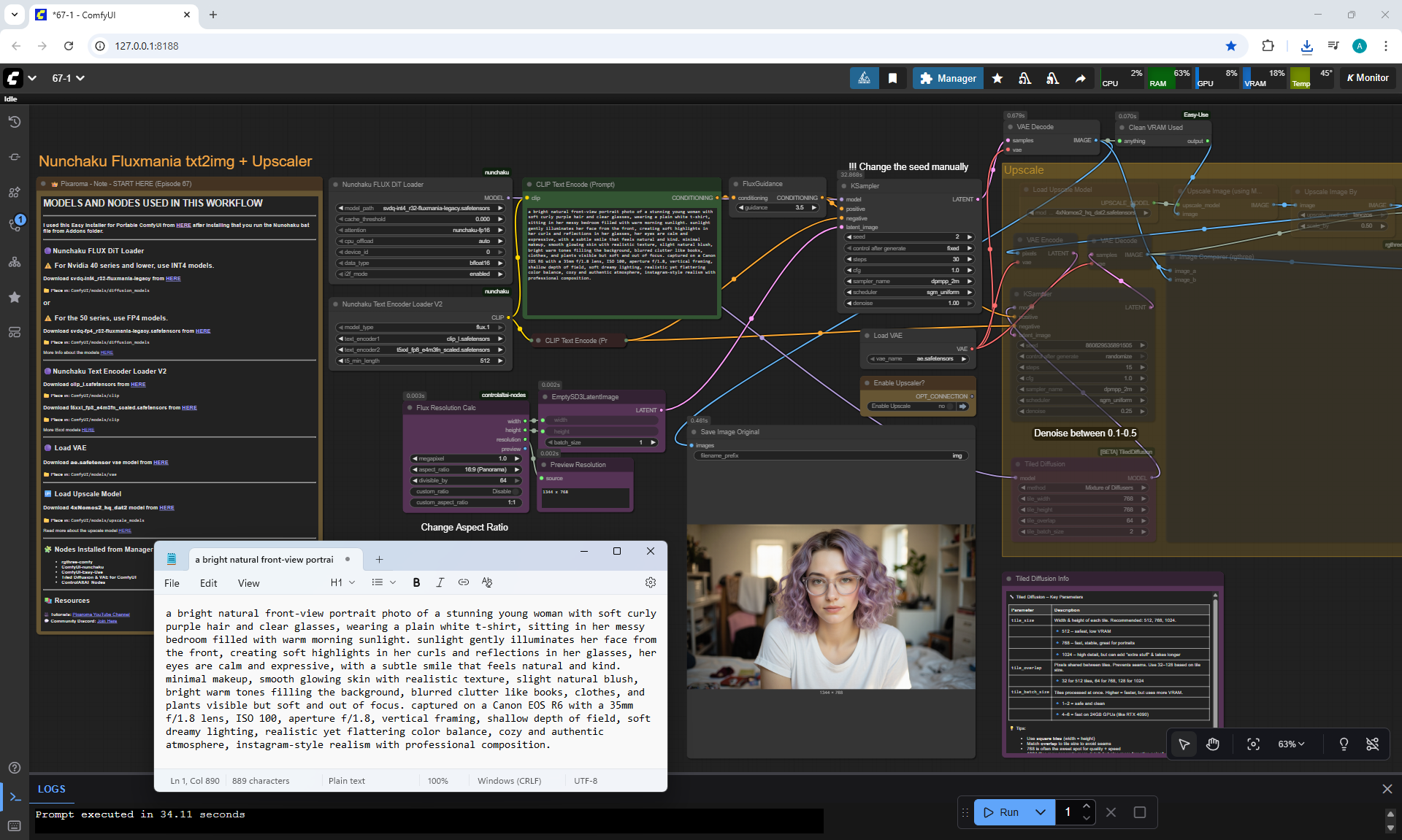1402x840 pixels.
Task: Click the focus mode lightbulb icon
Action: 1344,744
